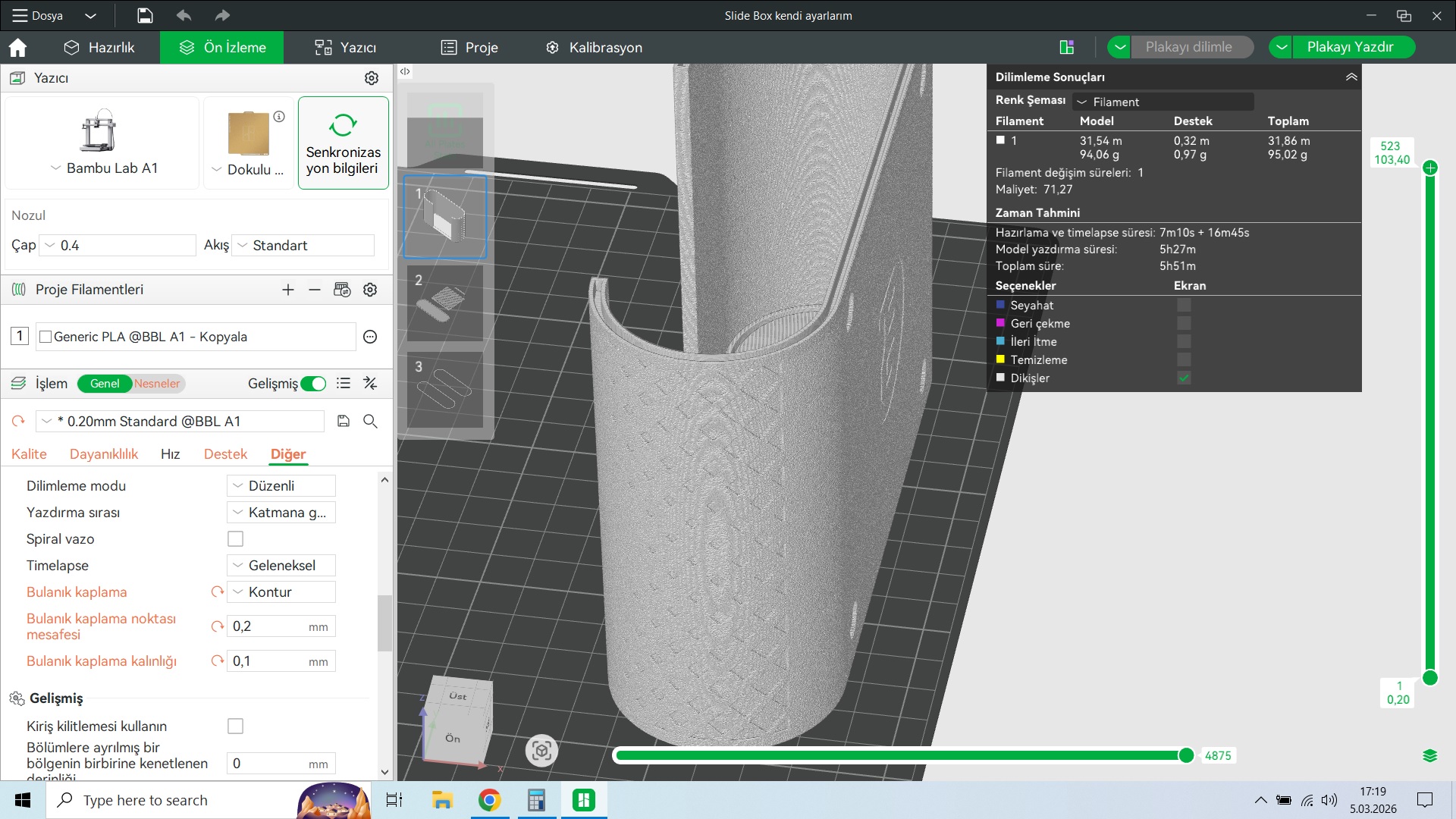The width and height of the screenshot is (1456, 819).
Task: Open the Renk Şeması Filament dropdown
Action: [1163, 102]
